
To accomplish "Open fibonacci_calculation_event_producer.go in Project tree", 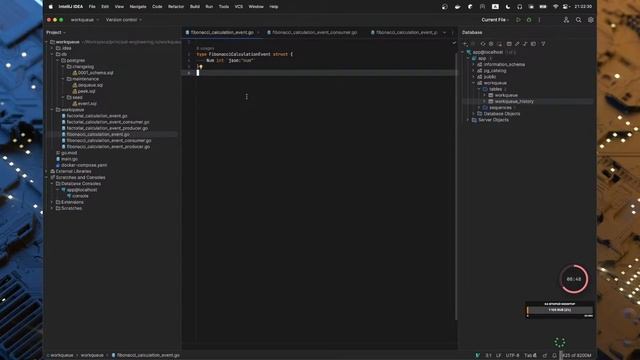I will (106, 147).
